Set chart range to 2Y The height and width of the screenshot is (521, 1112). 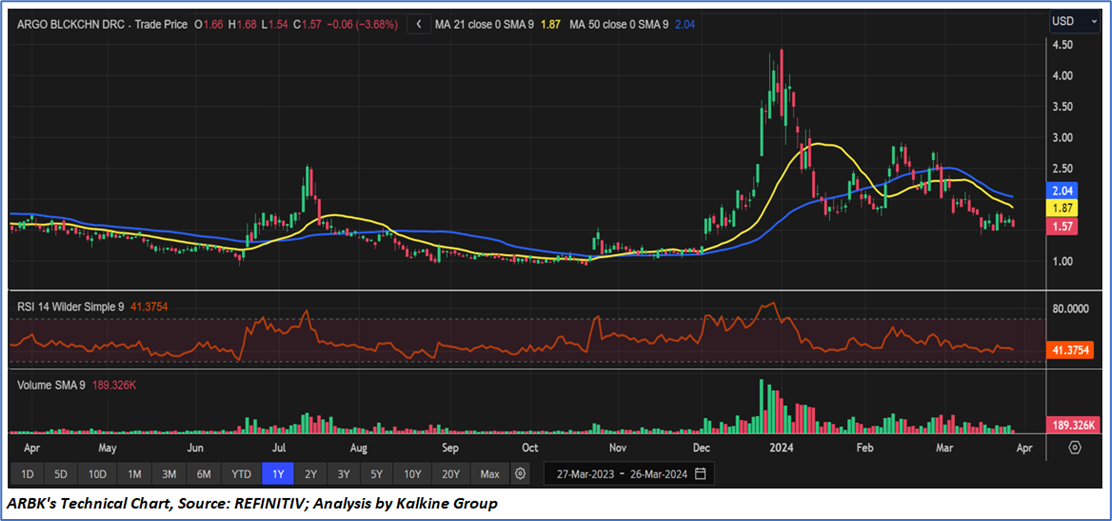pos(311,474)
